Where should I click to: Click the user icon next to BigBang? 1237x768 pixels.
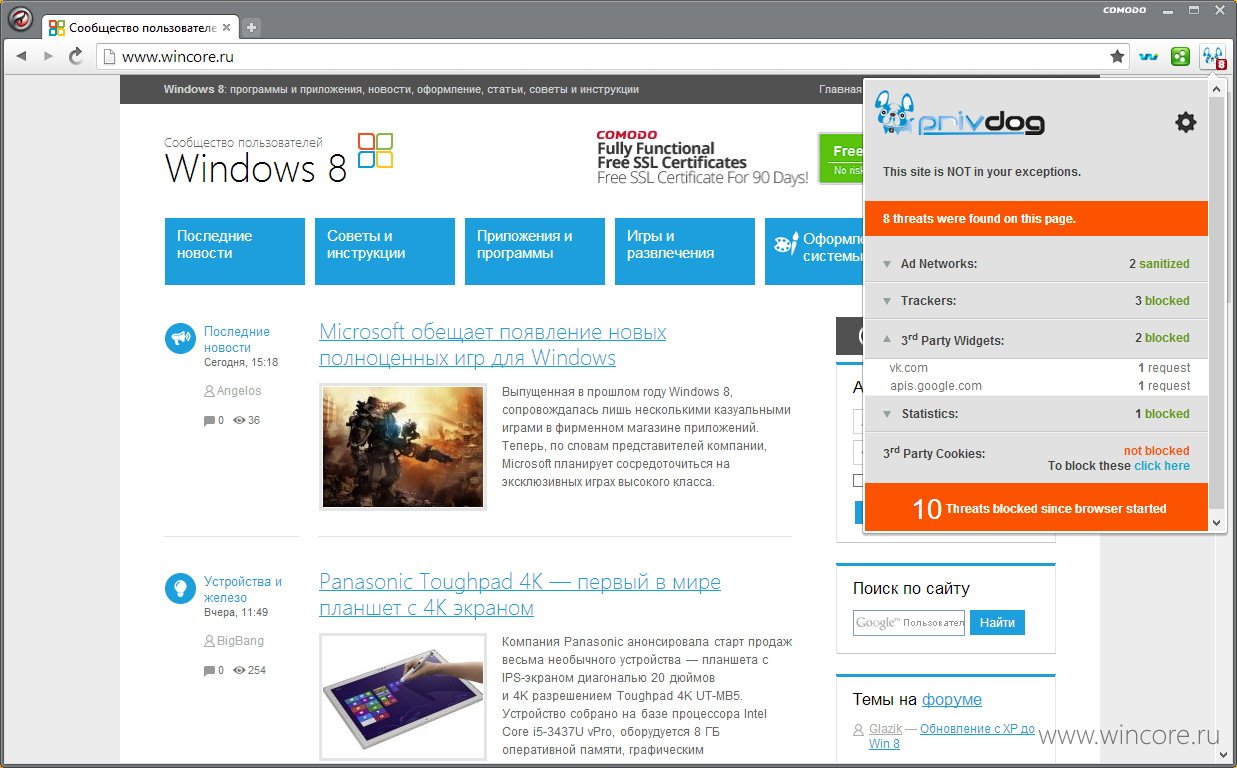209,641
